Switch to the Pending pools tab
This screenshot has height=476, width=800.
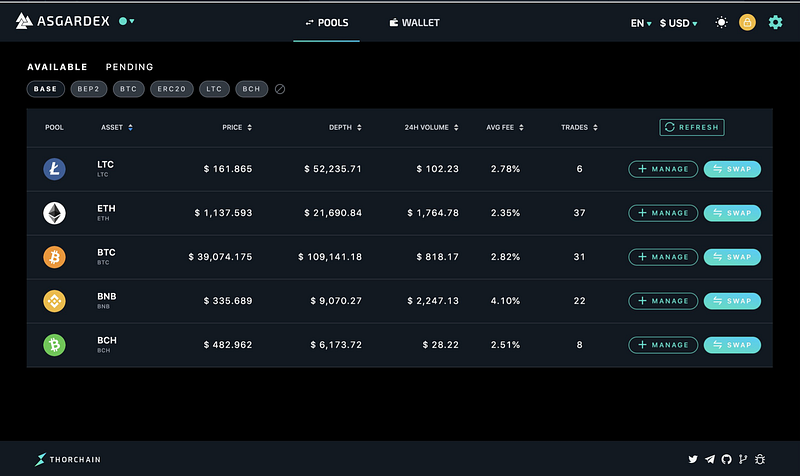pos(130,67)
